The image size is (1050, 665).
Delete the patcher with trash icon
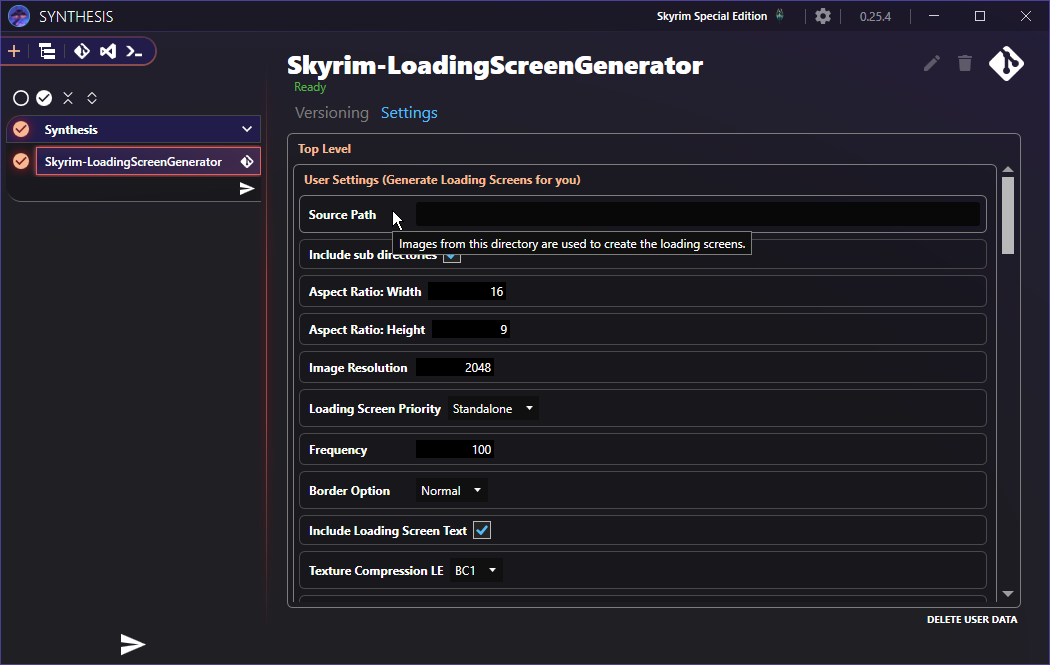click(964, 63)
